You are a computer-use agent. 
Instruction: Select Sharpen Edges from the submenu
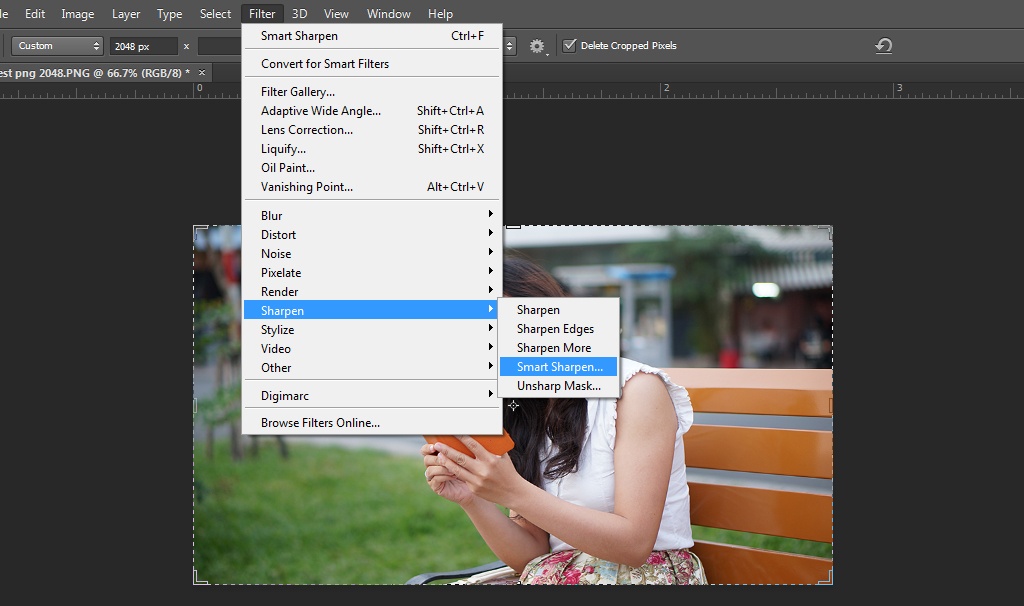[555, 329]
